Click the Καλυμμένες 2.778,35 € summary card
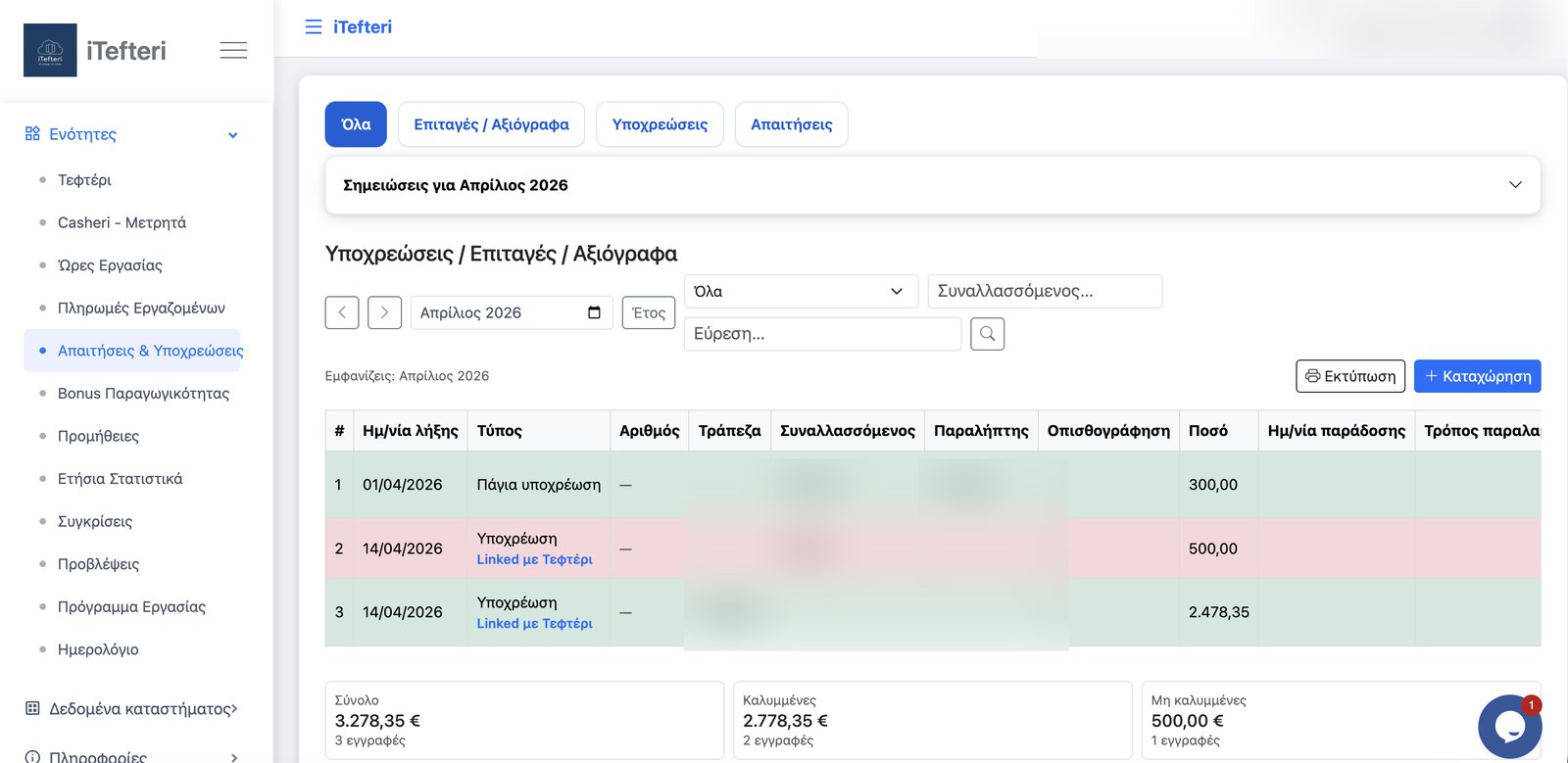The height and width of the screenshot is (763, 1568). point(933,720)
